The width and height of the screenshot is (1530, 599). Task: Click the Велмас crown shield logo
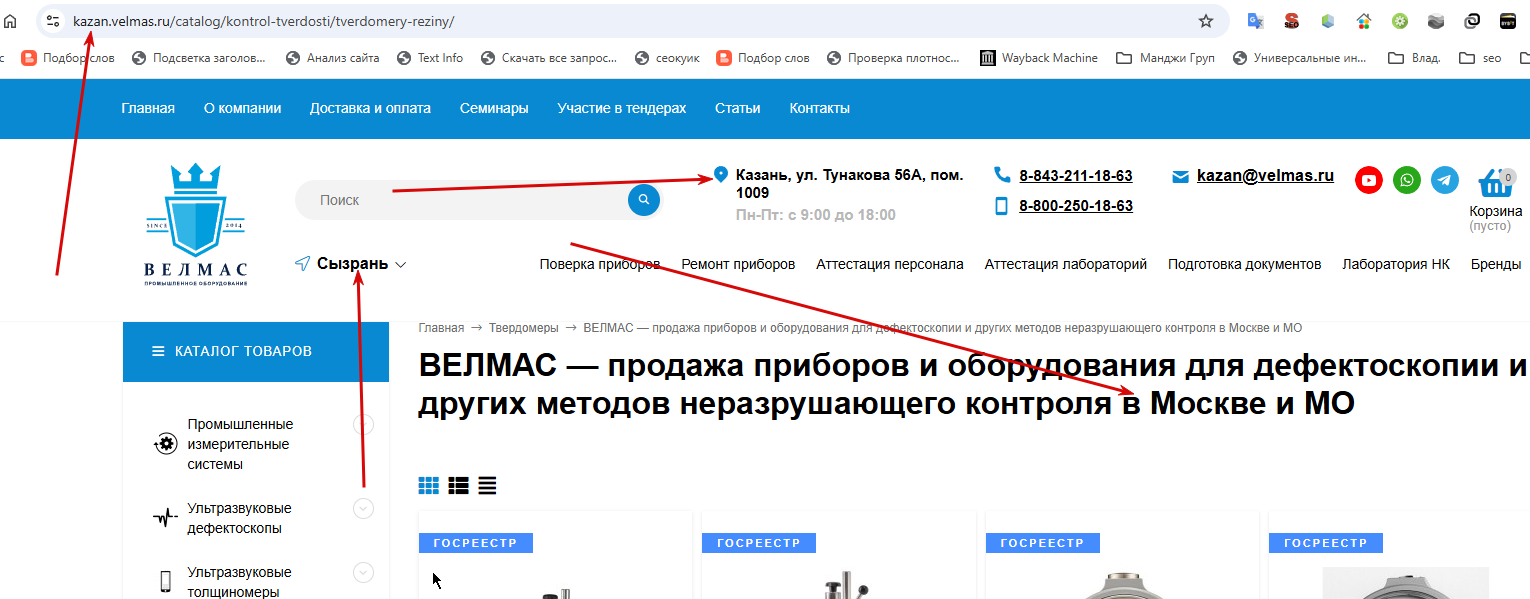click(x=195, y=224)
